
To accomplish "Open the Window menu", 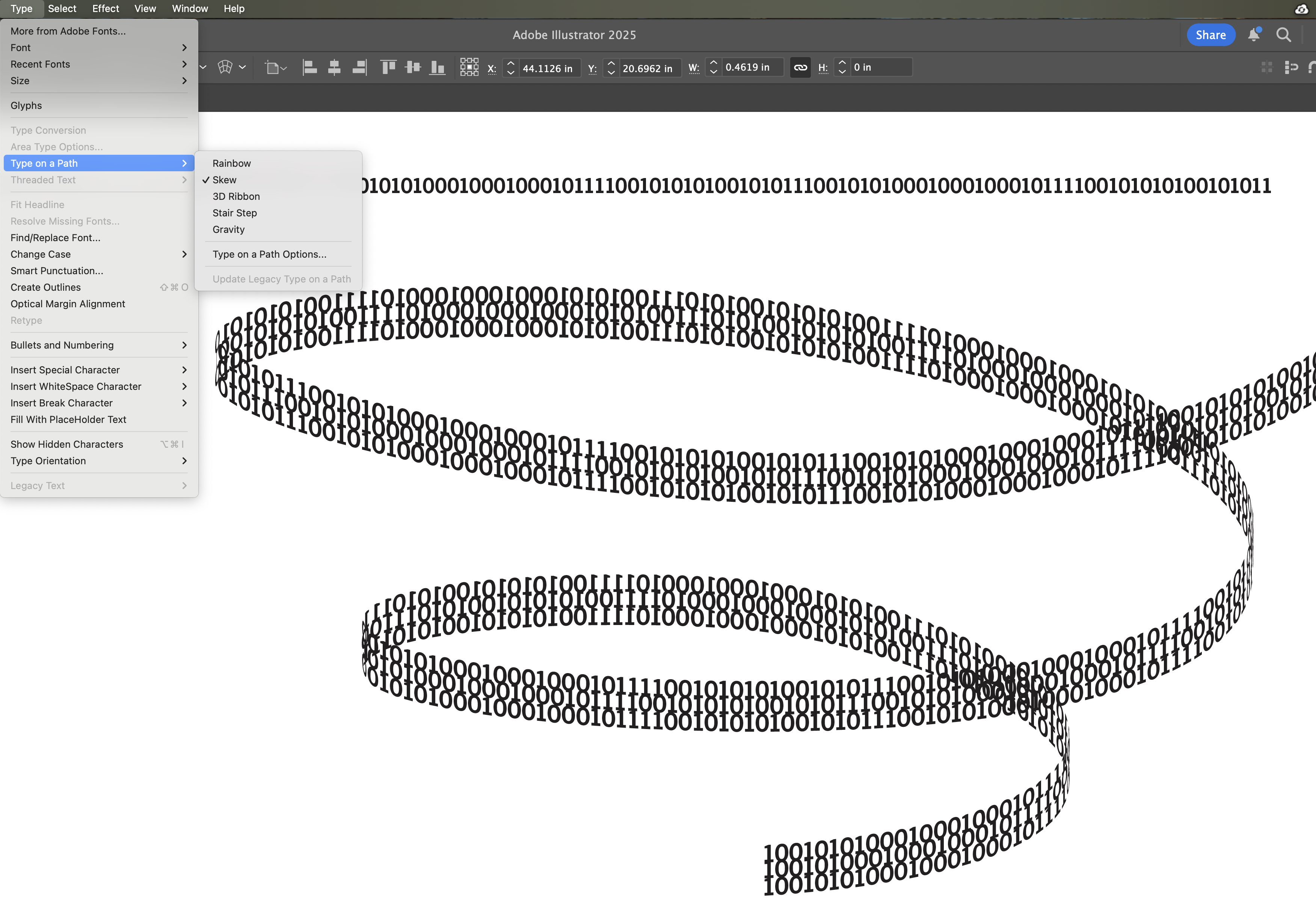I will tap(190, 8).
